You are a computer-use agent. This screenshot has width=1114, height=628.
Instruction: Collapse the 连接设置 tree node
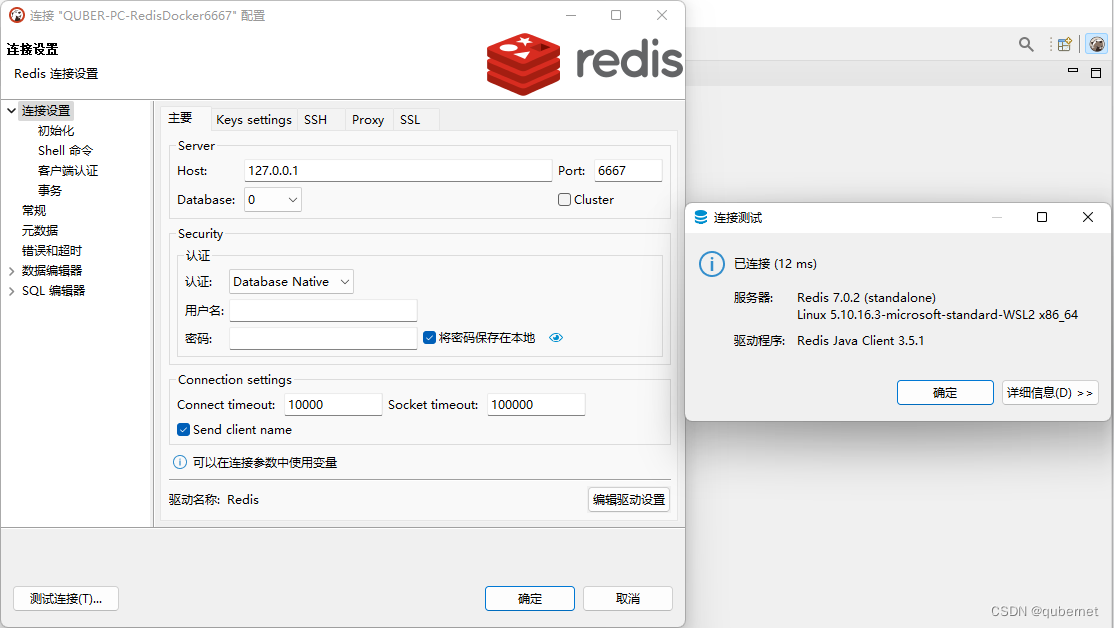[x=11, y=111]
